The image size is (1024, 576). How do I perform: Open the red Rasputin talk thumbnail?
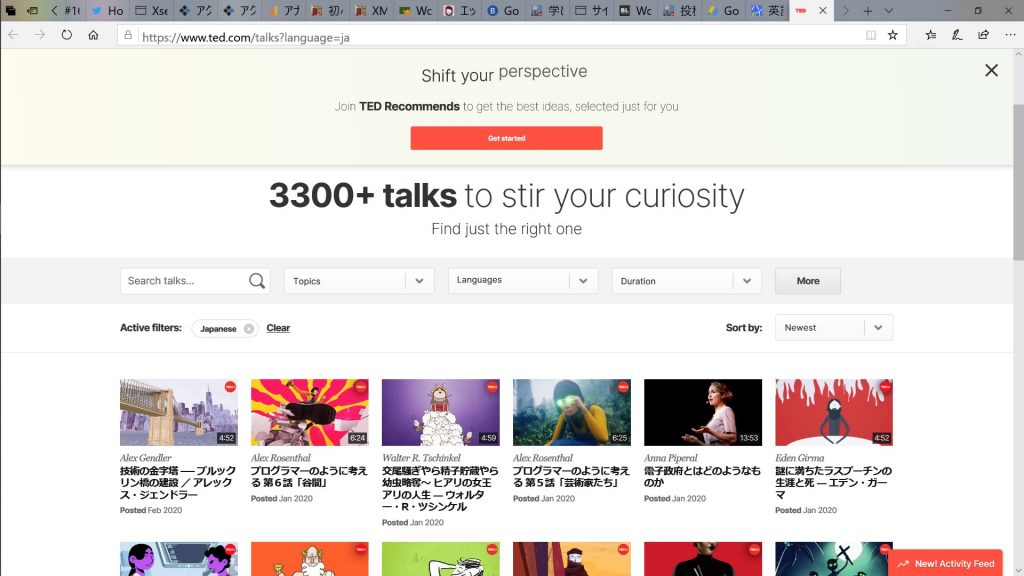tap(834, 412)
